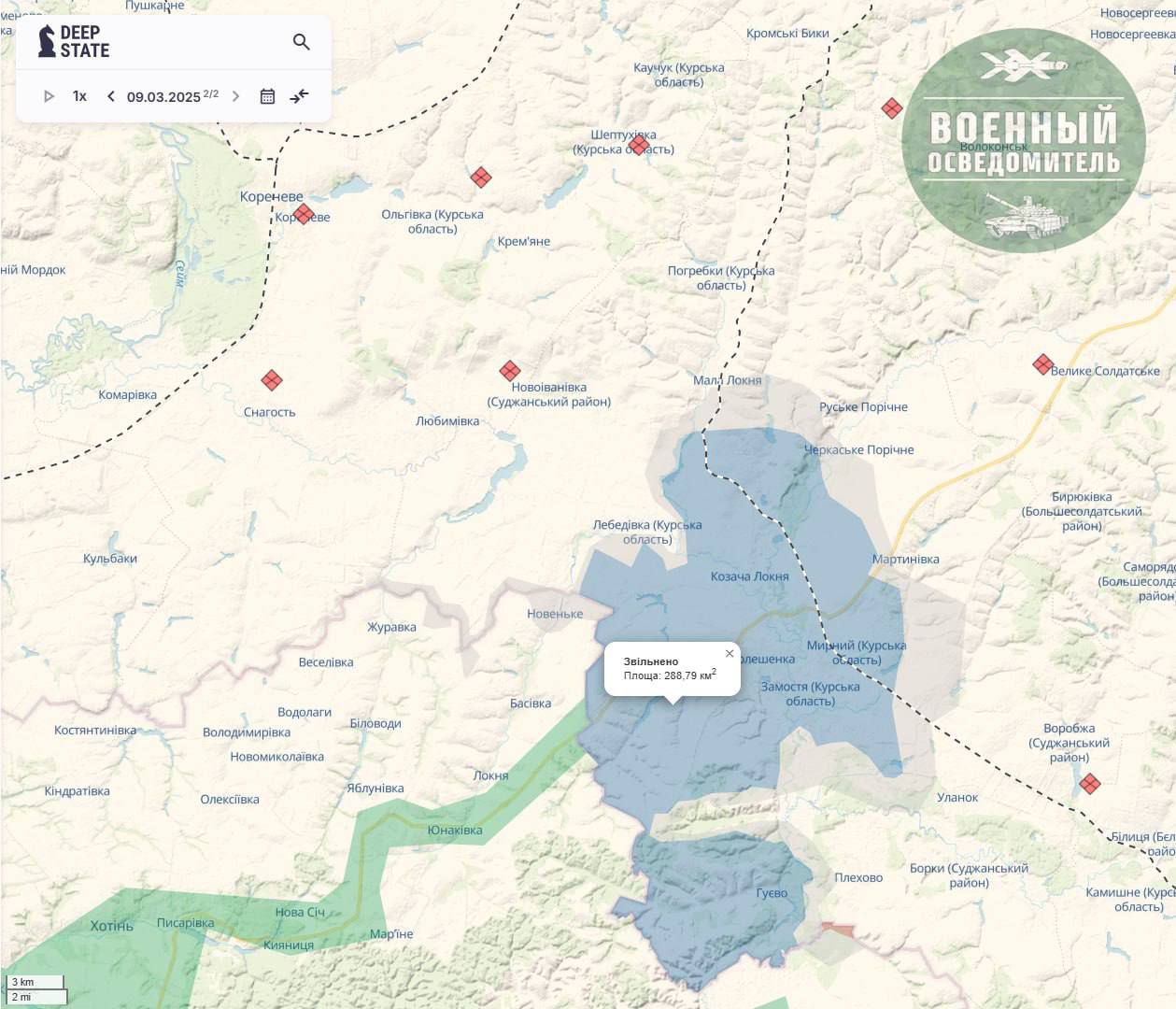Click the Кияниця label
The height and width of the screenshot is (1009, 1176).
pyautogui.click(x=289, y=945)
